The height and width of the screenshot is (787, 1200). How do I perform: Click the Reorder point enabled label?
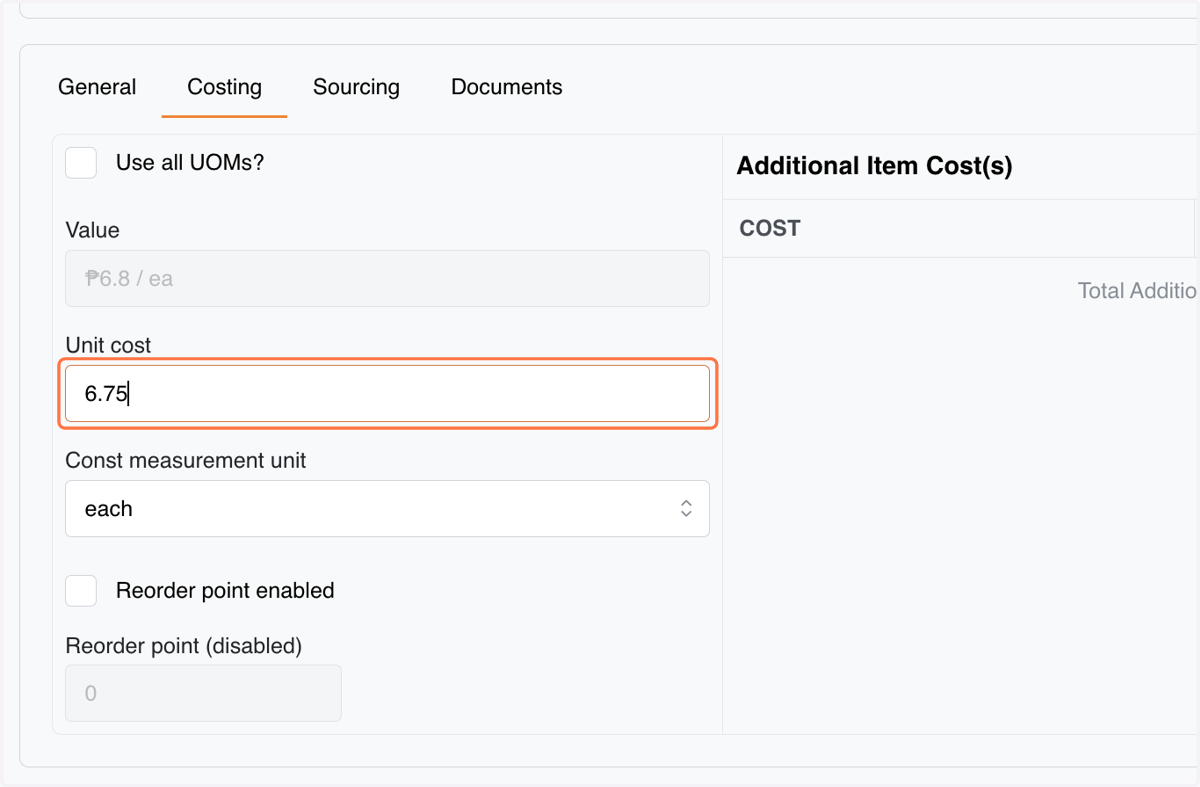(x=225, y=590)
